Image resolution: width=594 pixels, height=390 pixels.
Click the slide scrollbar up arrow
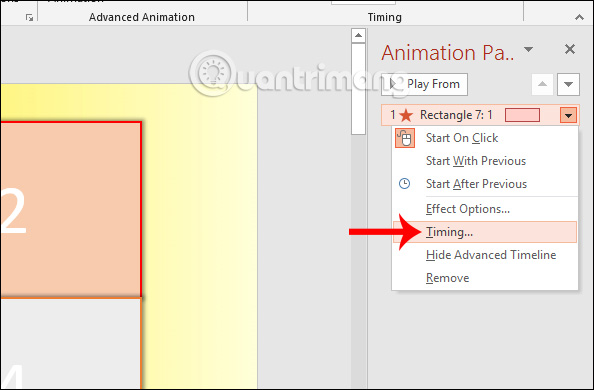click(358, 36)
